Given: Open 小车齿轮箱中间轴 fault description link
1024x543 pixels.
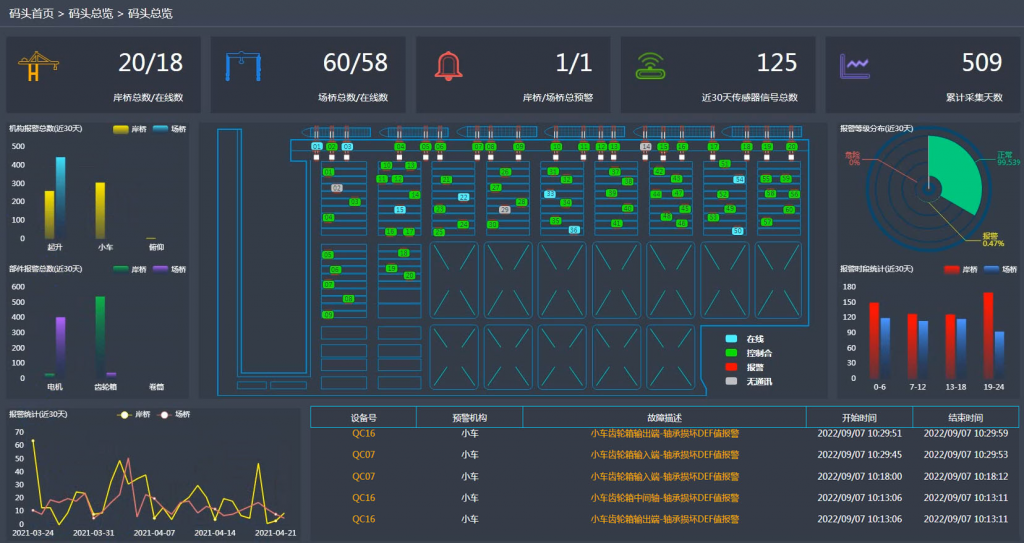Looking at the screenshot, I should click(x=664, y=498).
